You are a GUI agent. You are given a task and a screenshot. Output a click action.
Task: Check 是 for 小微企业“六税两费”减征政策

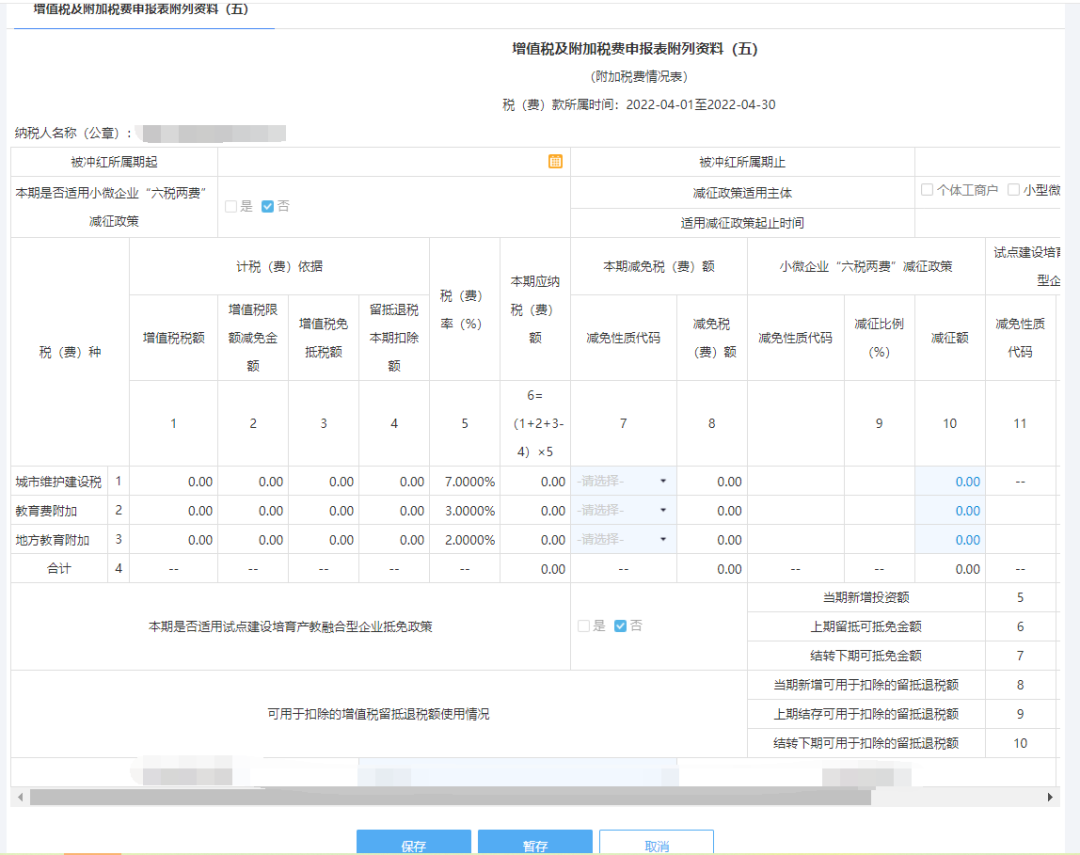[231, 206]
